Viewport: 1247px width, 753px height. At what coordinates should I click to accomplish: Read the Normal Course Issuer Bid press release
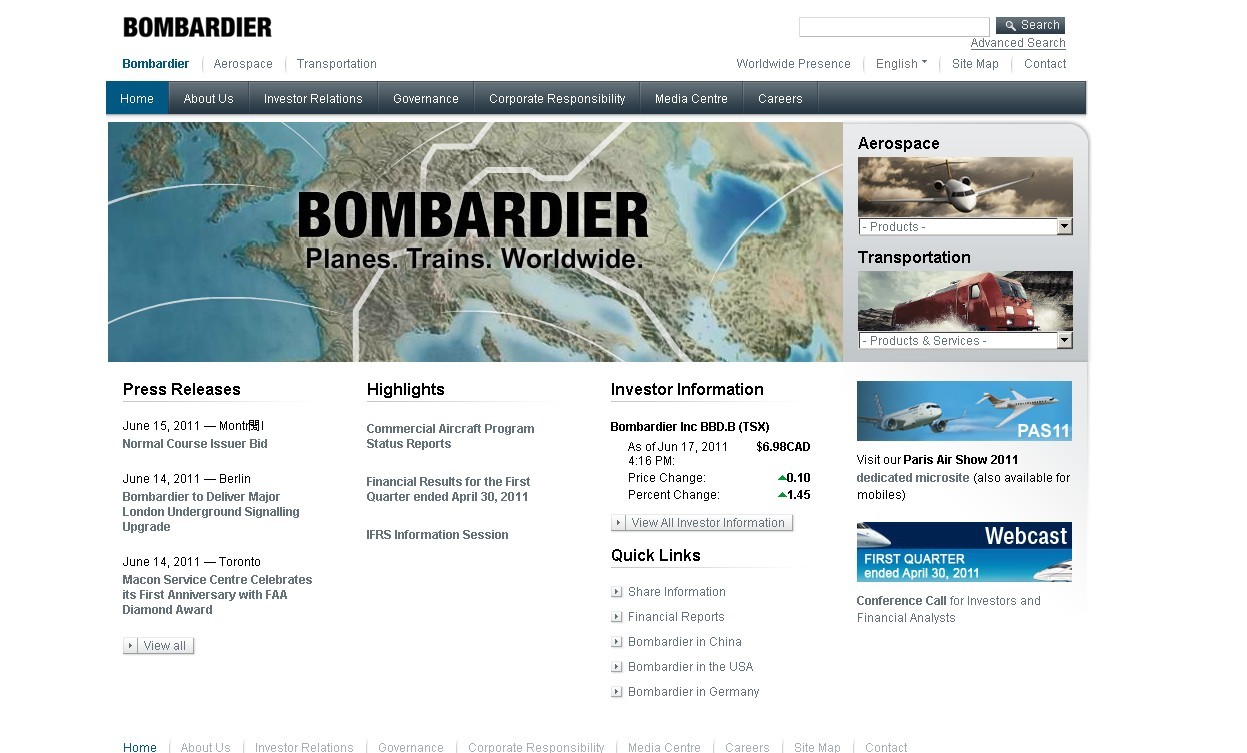[x=195, y=444]
